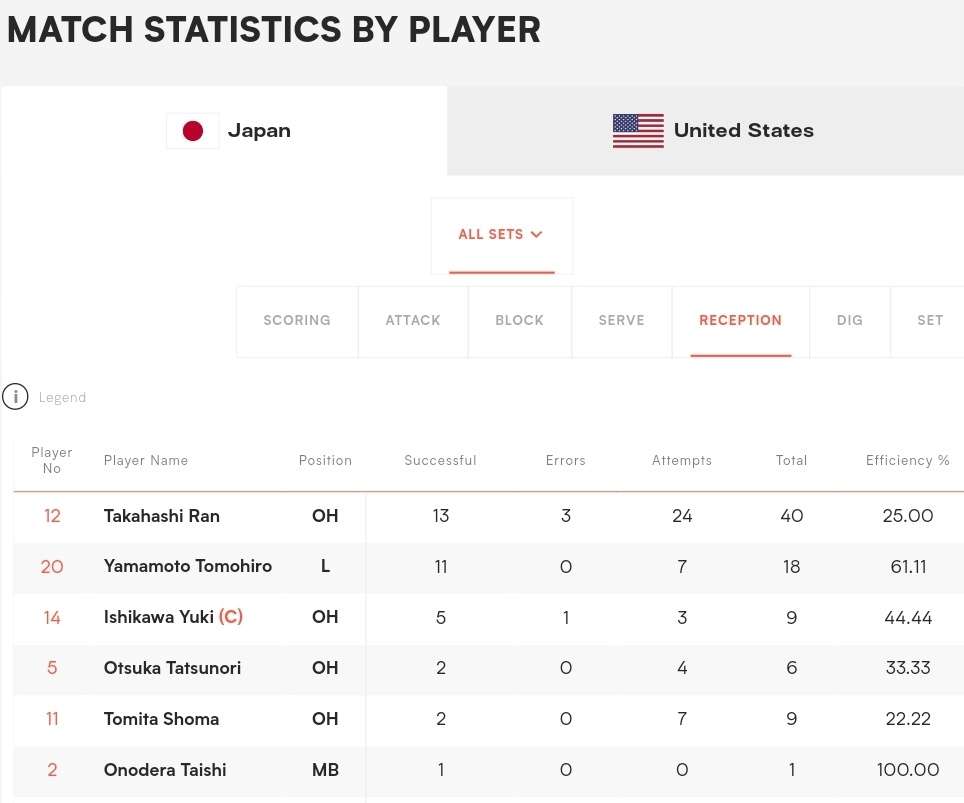
Task: Open Takahashi Ran player name
Action: pyautogui.click(x=162, y=516)
